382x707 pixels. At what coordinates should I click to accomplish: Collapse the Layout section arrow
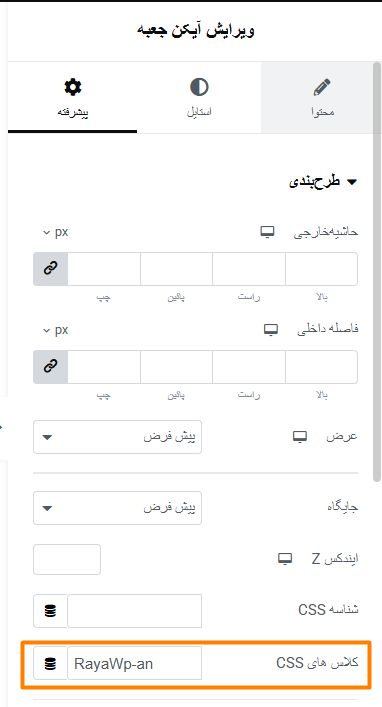[352, 182]
